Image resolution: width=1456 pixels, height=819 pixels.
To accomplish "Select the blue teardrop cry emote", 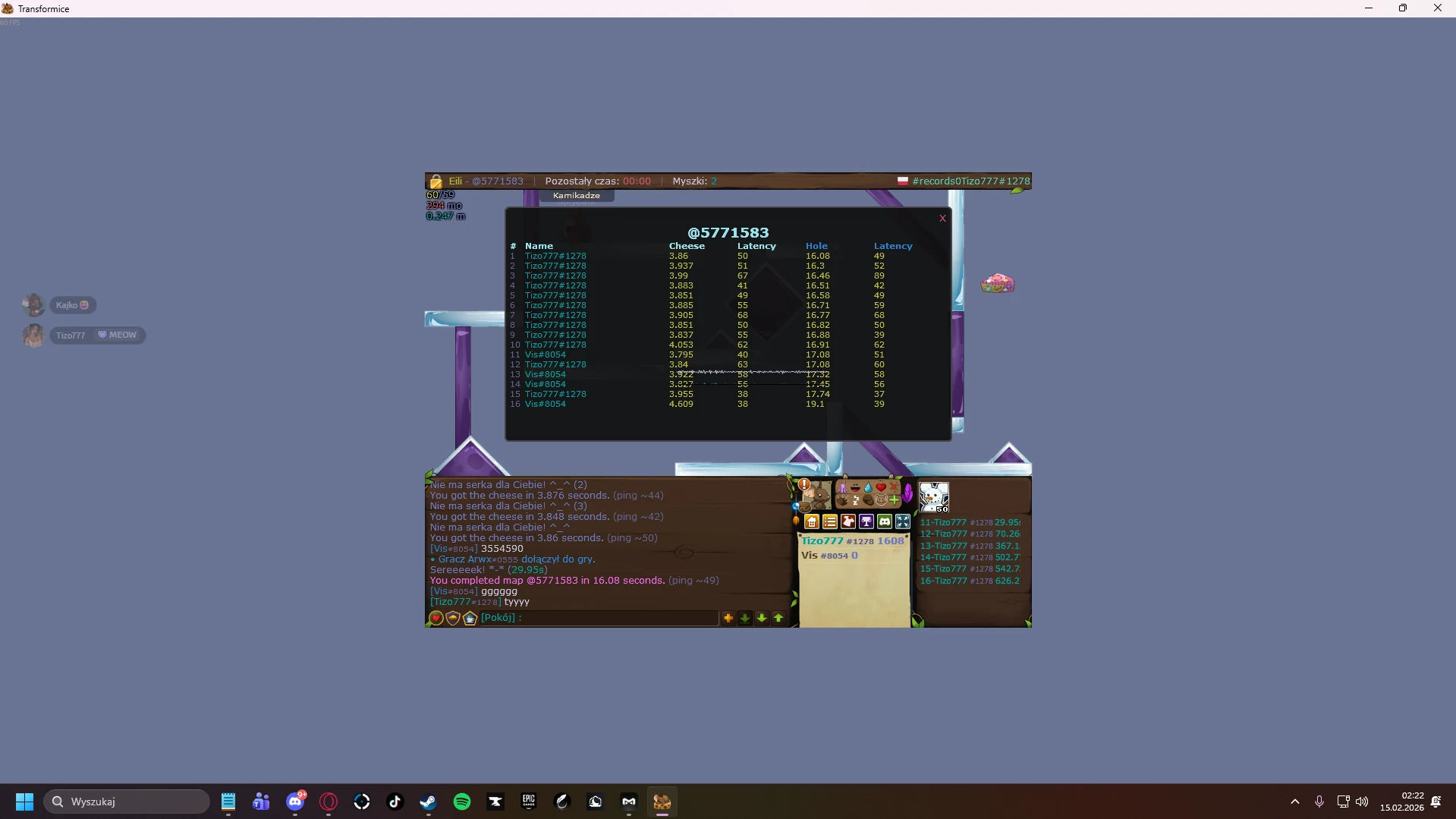I will click(x=868, y=487).
